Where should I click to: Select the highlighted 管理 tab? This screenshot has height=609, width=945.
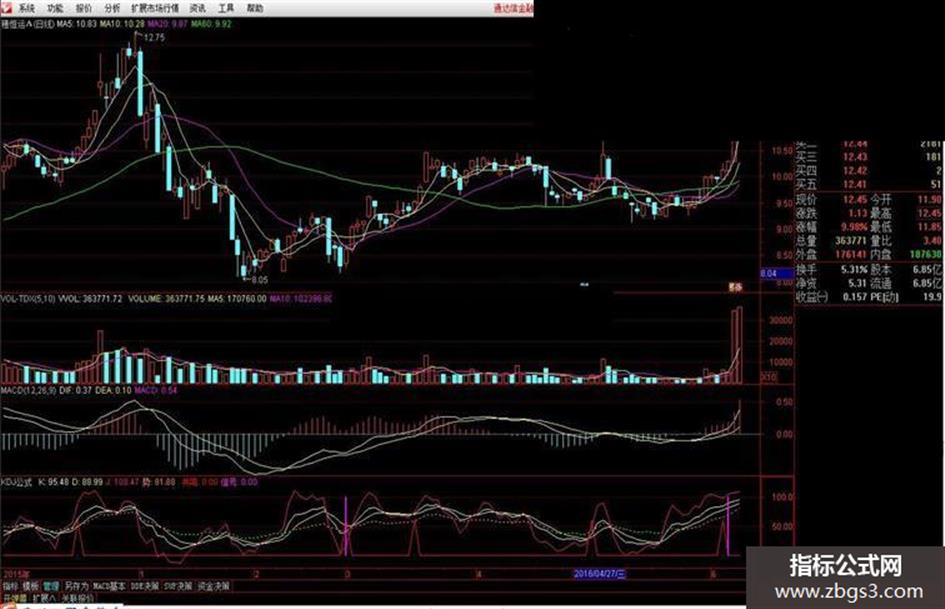click(x=51, y=585)
